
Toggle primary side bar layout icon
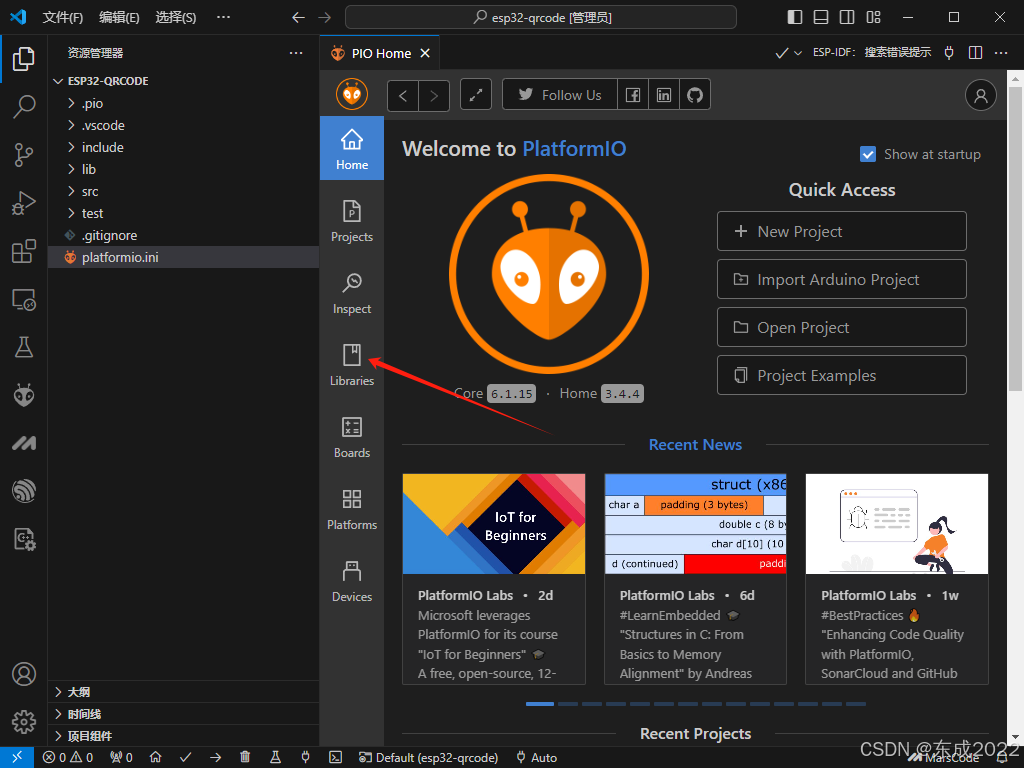point(795,17)
